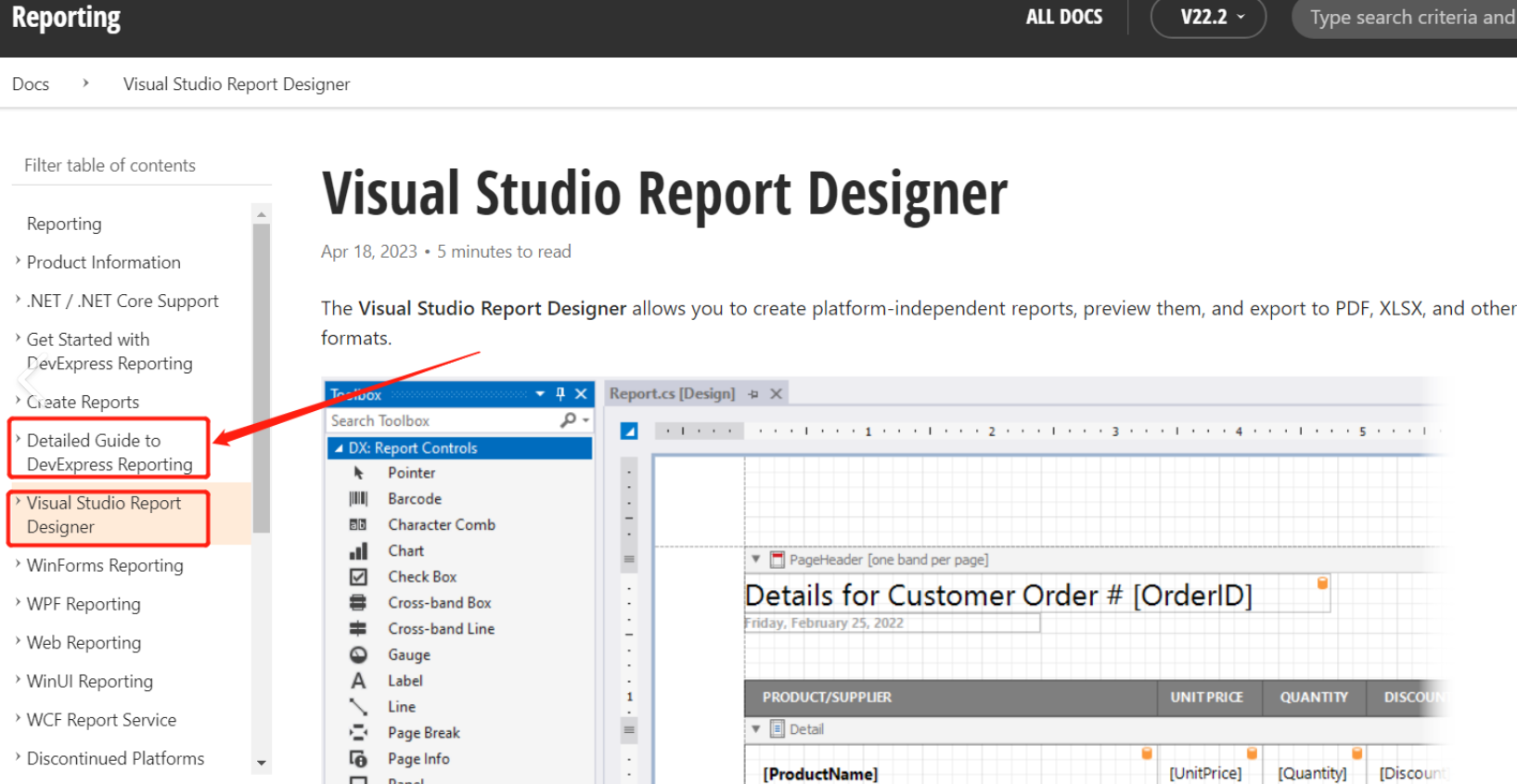
Task: Select the QUANTITY column header
Action: pyautogui.click(x=1314, y=698)
